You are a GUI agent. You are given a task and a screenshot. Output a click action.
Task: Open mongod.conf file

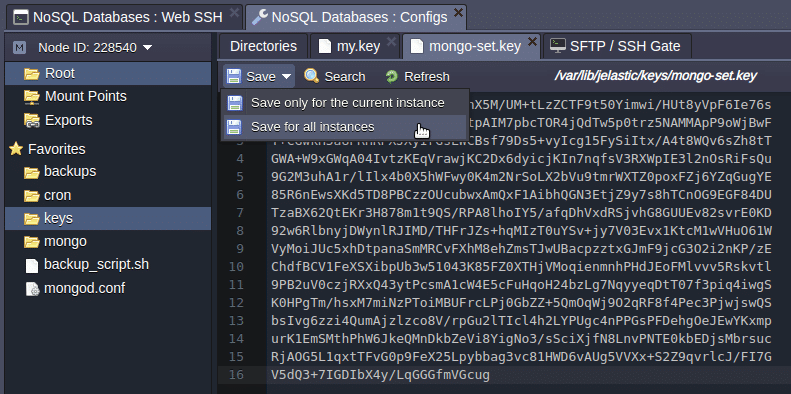point(84,288)
